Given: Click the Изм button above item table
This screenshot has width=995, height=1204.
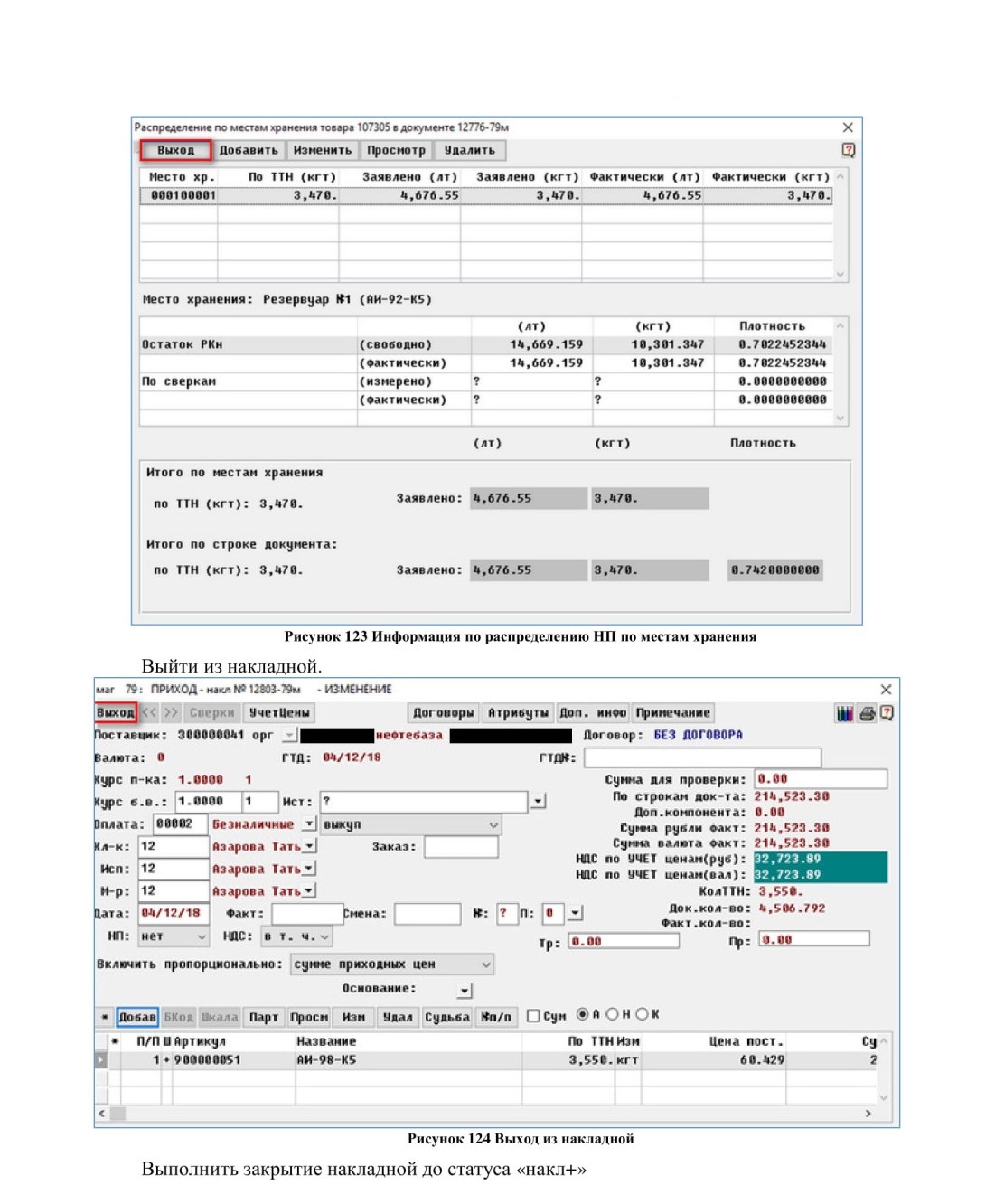Looking at the screenshot, I should click(x=353, y=1017).
